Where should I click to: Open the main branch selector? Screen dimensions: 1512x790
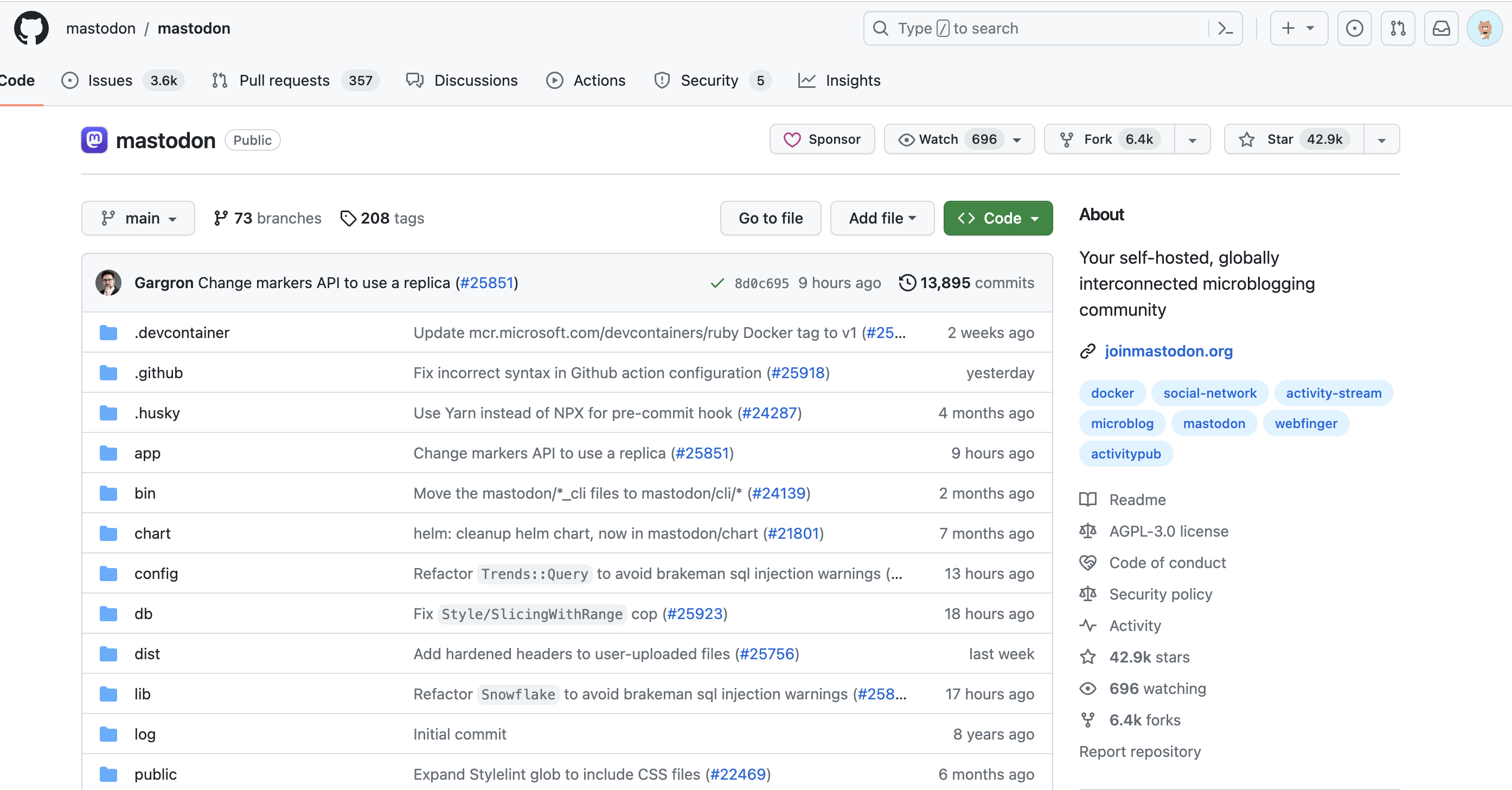point(138,219)
